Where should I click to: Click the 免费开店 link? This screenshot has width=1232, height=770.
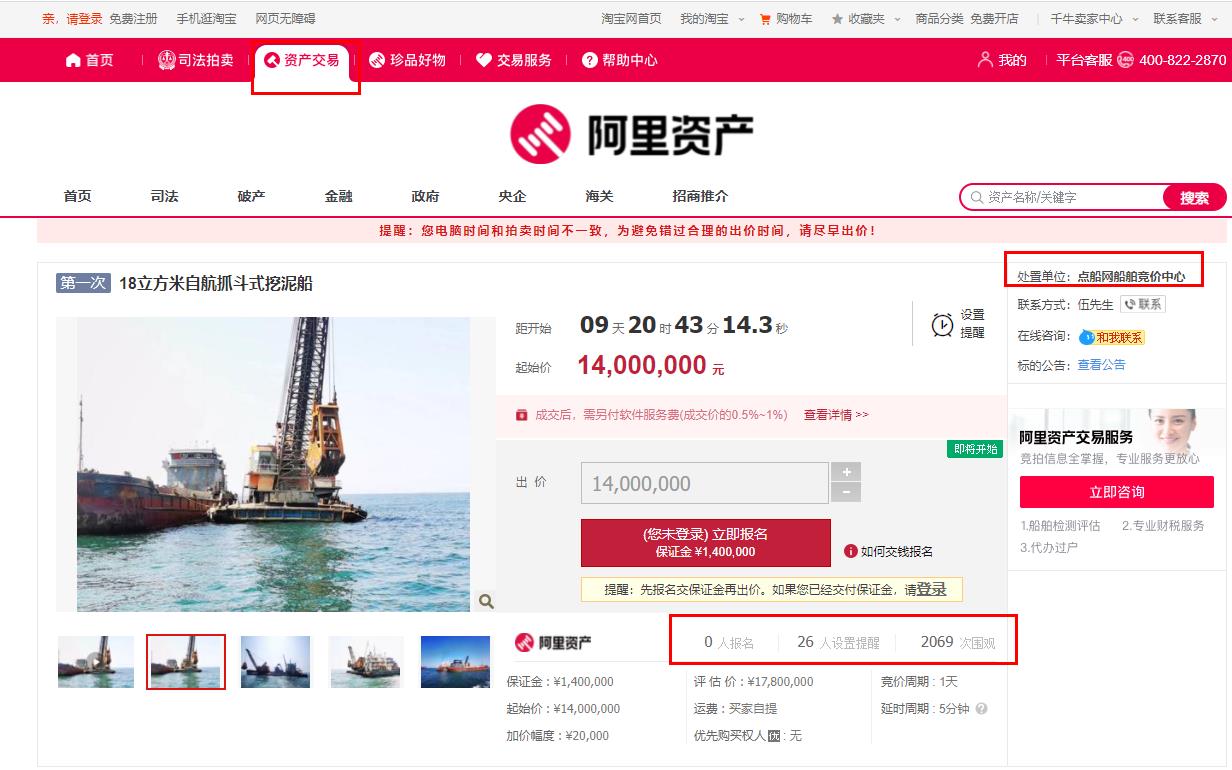point(994,18)
